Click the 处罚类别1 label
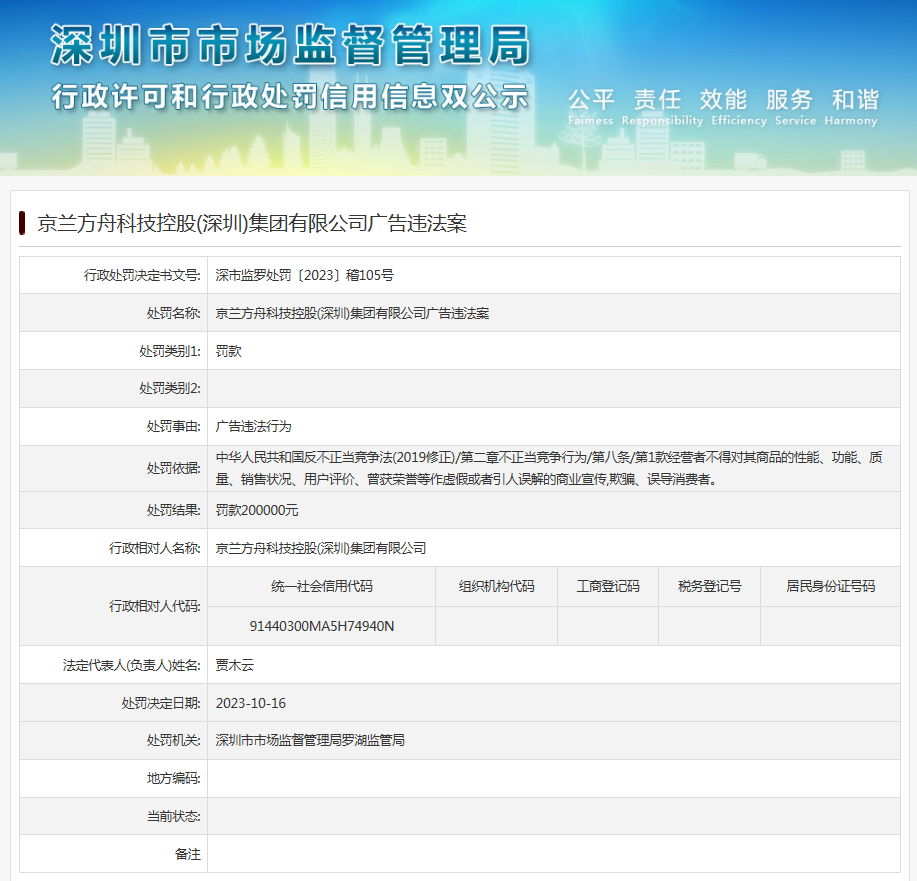 pyautogui.click(x=170, y=351)
